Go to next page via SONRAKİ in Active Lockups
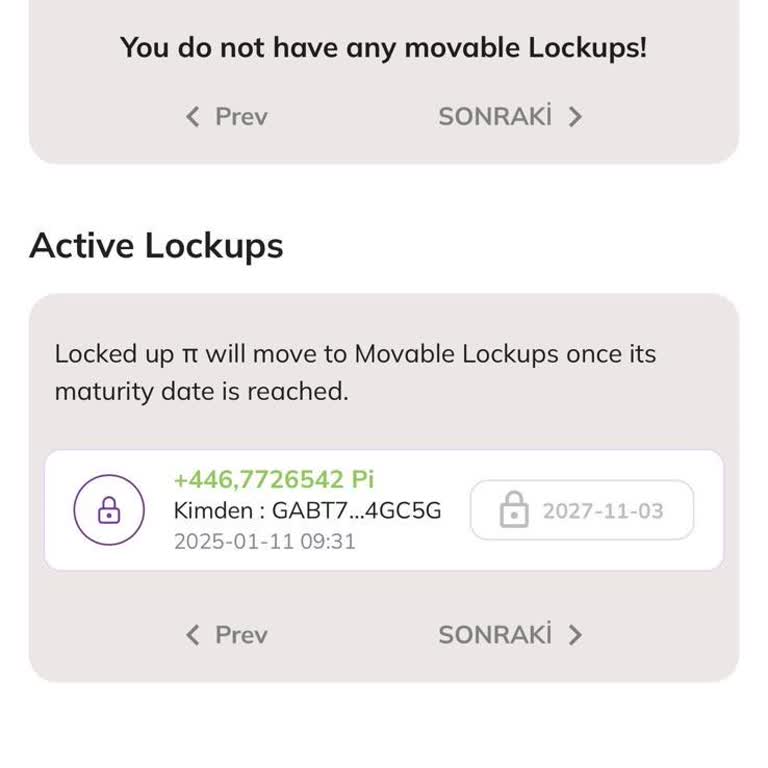 (495, 635)
